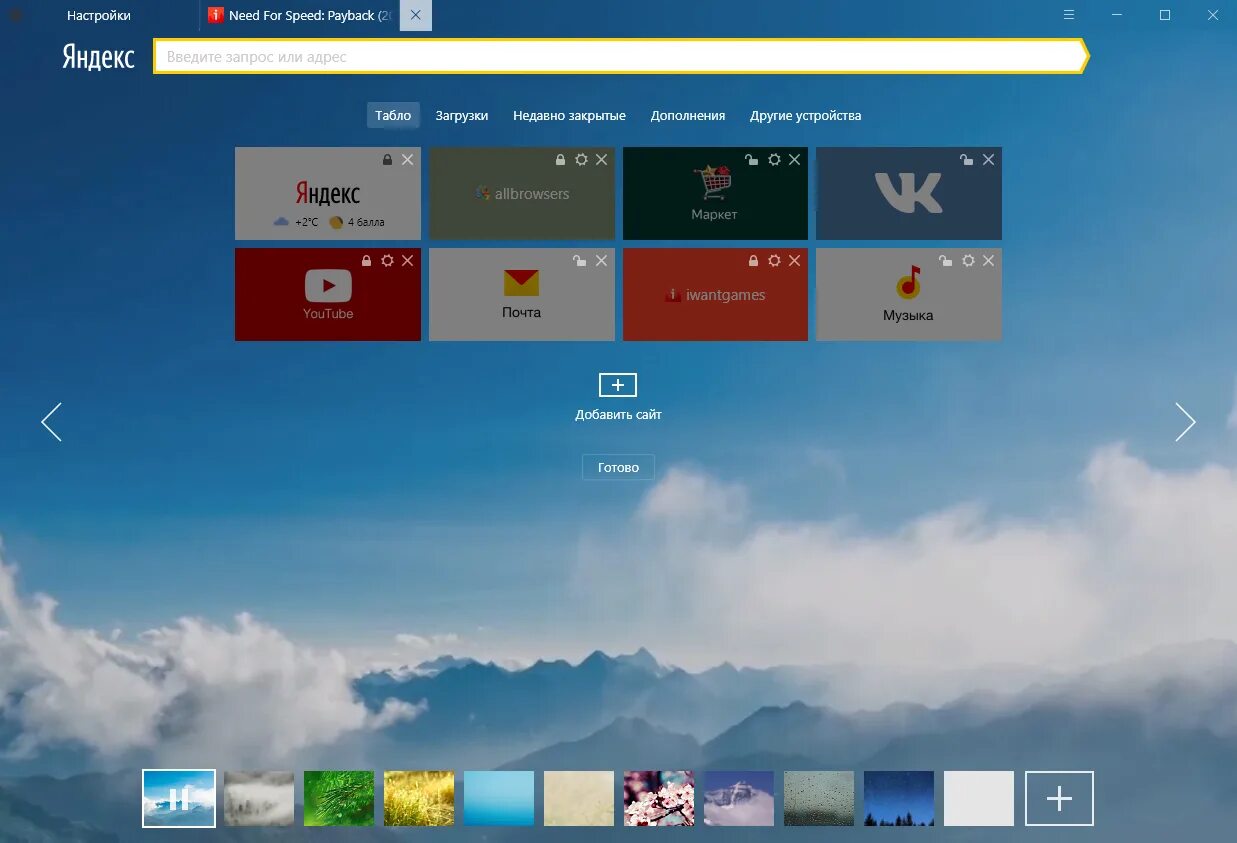This screenshot has width=1237, height=843.
Task: Open the Музыка note icon tile
Action: (909, 294)
